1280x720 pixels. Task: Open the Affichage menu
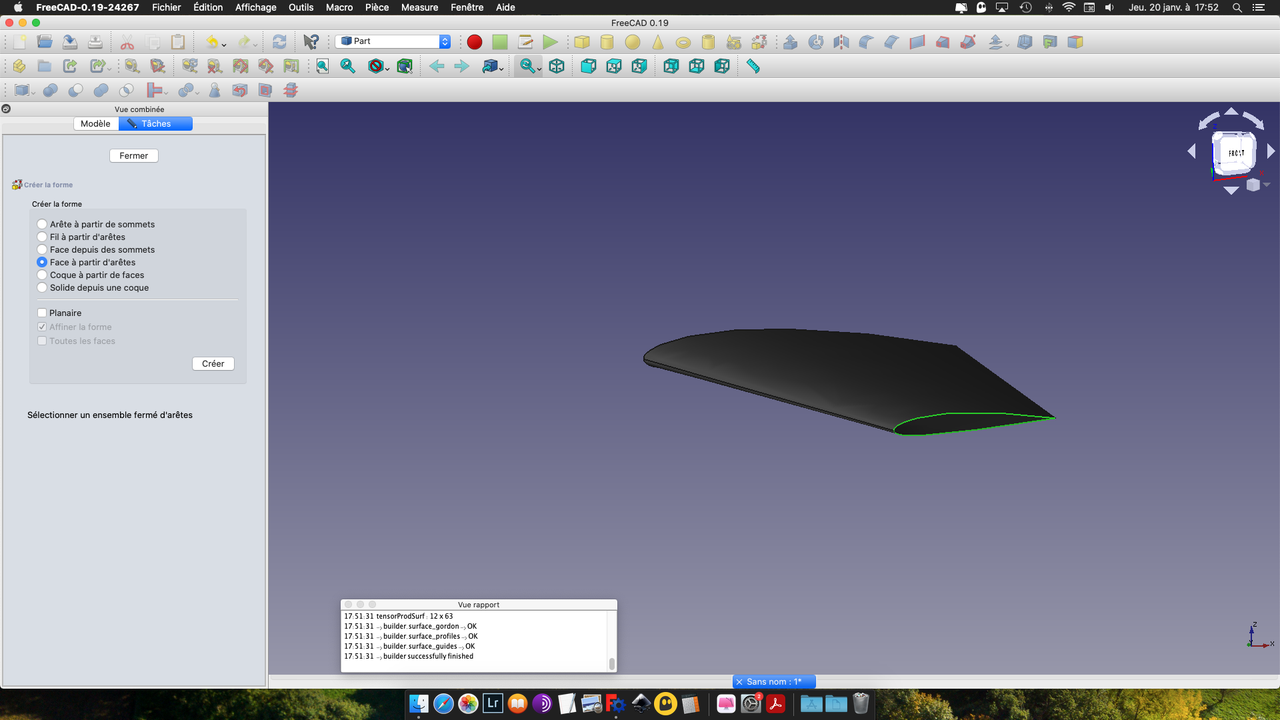tap(256, 7)
